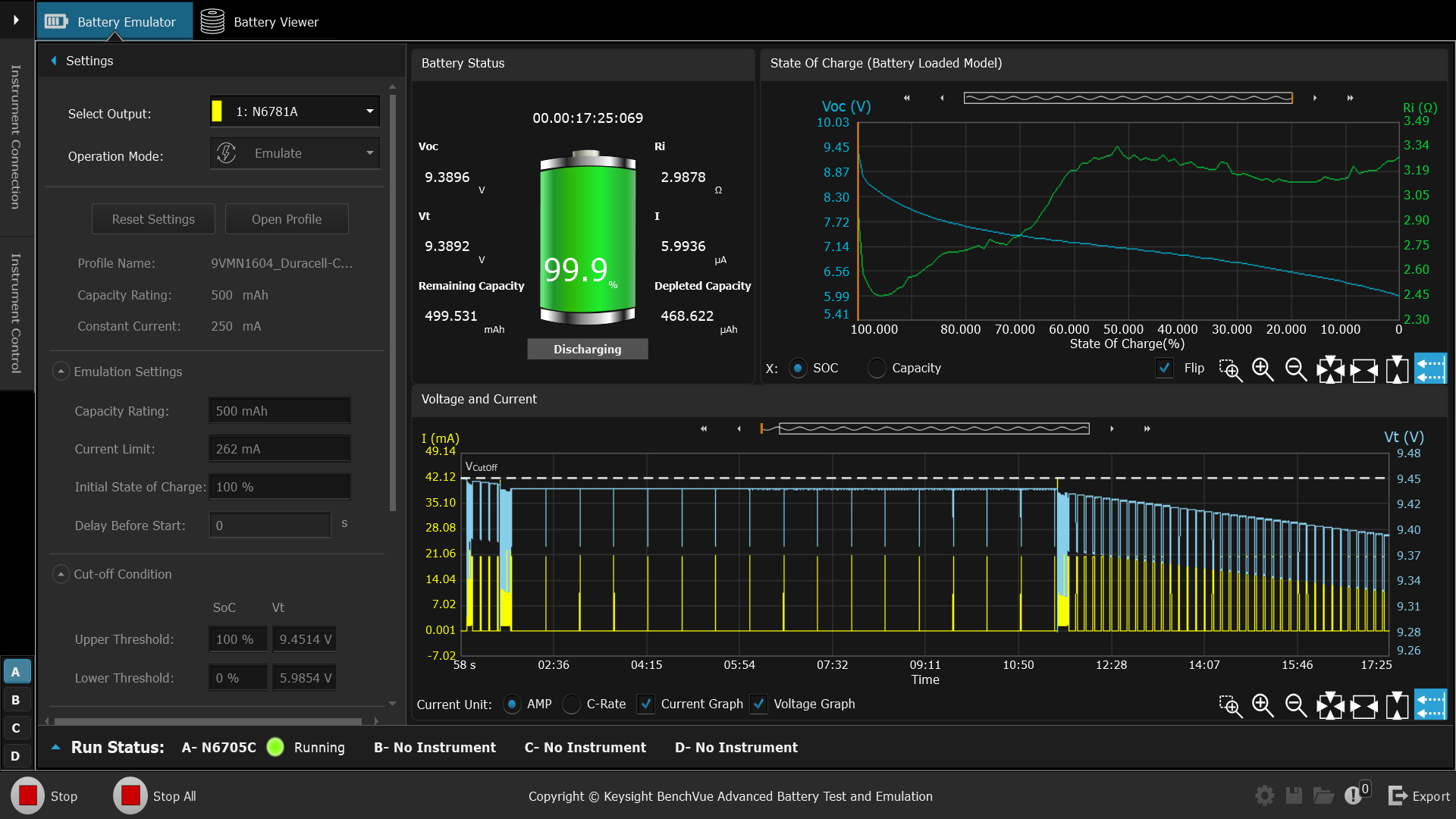Select channel C tab
This screenshot has height=819, width=1456.
pos(16,728)
